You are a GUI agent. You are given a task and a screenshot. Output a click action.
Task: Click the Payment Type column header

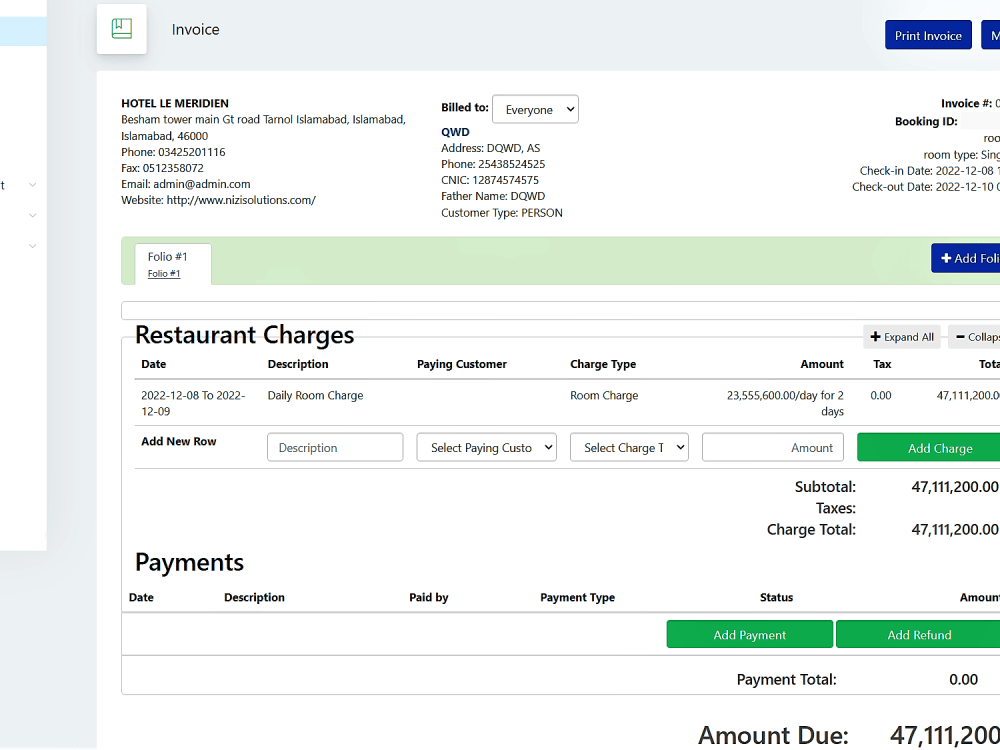tap(577, 598)
